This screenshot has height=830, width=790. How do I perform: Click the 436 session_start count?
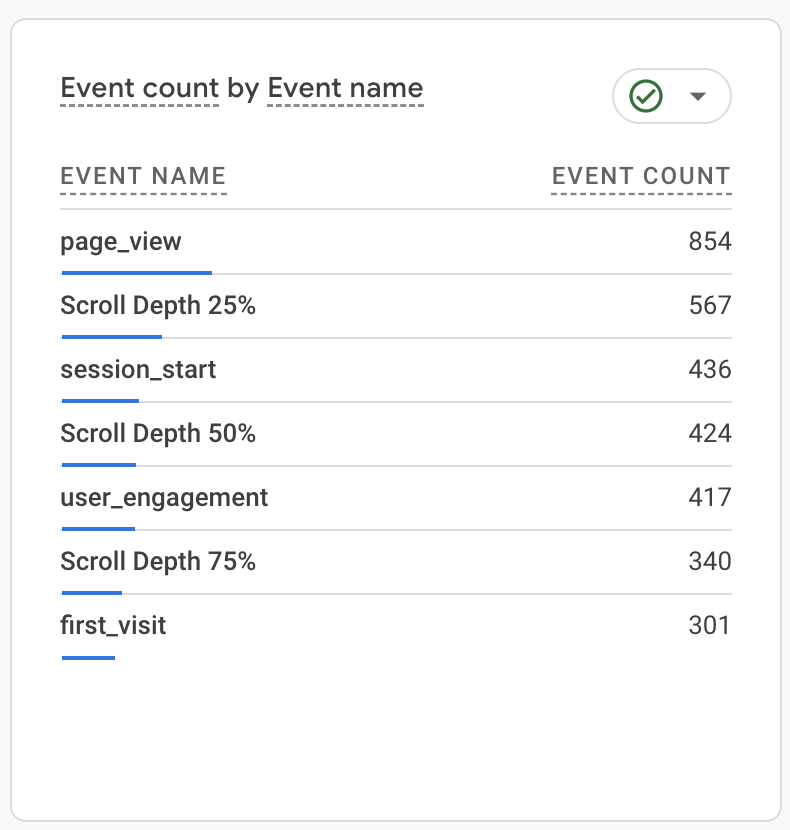710,370
